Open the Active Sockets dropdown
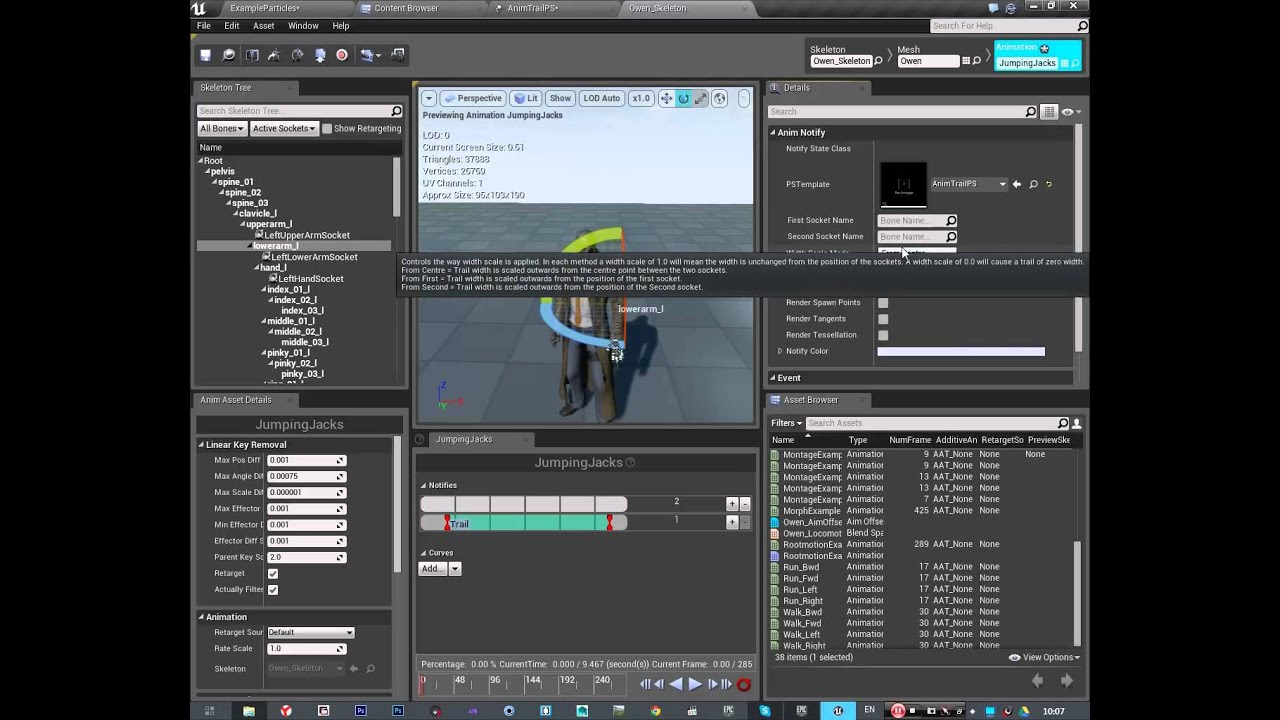The image size is (1280, 720). coord(283,128)
